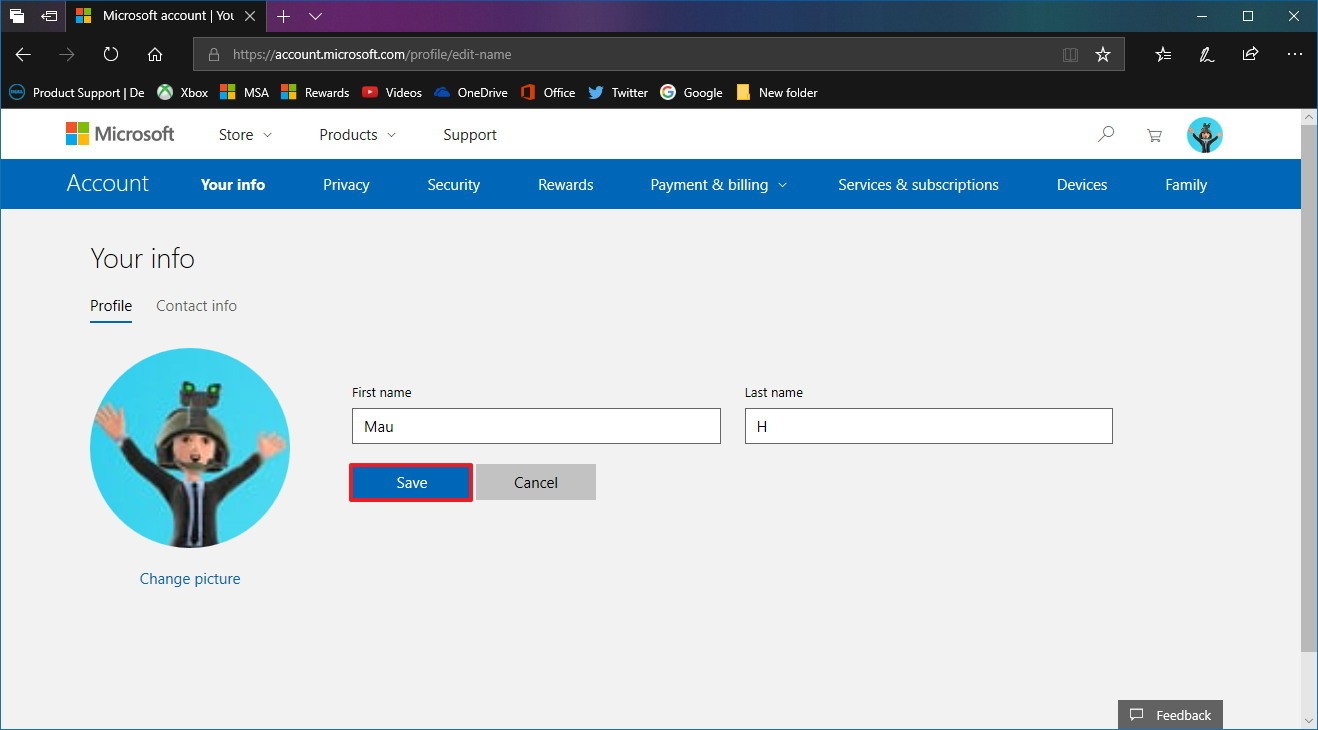The height and width of the screenshot is (730, 1318).
Task: Add the page to favorites with the star icon
Action: (1103, 54)
